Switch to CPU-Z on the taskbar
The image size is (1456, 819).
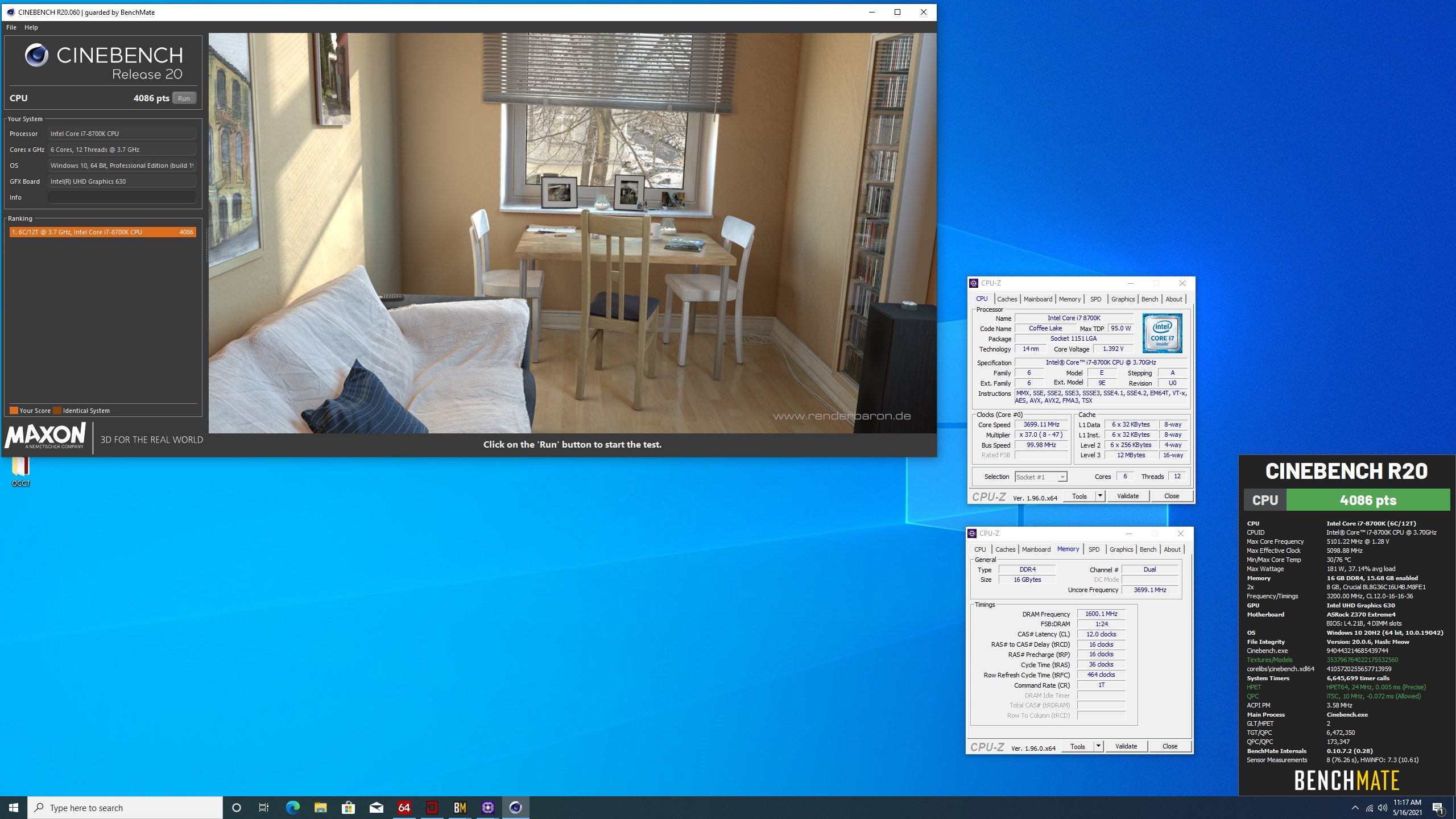[x=487, y=808]
